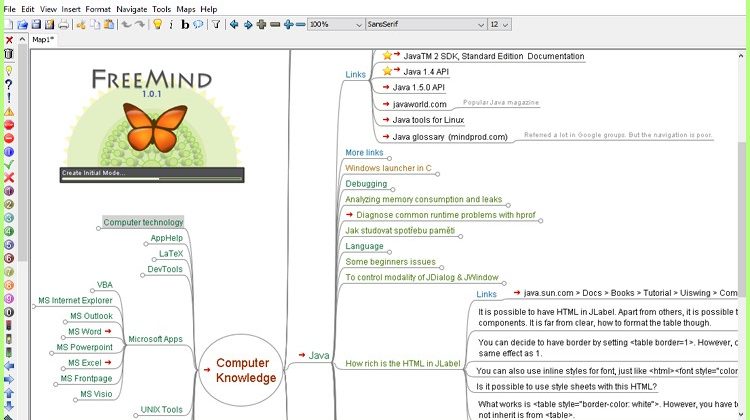Click the blue right arrow toolbar icon
This screenshot has height=420, width=750.
pyautogui.click(x=247, y=24)
